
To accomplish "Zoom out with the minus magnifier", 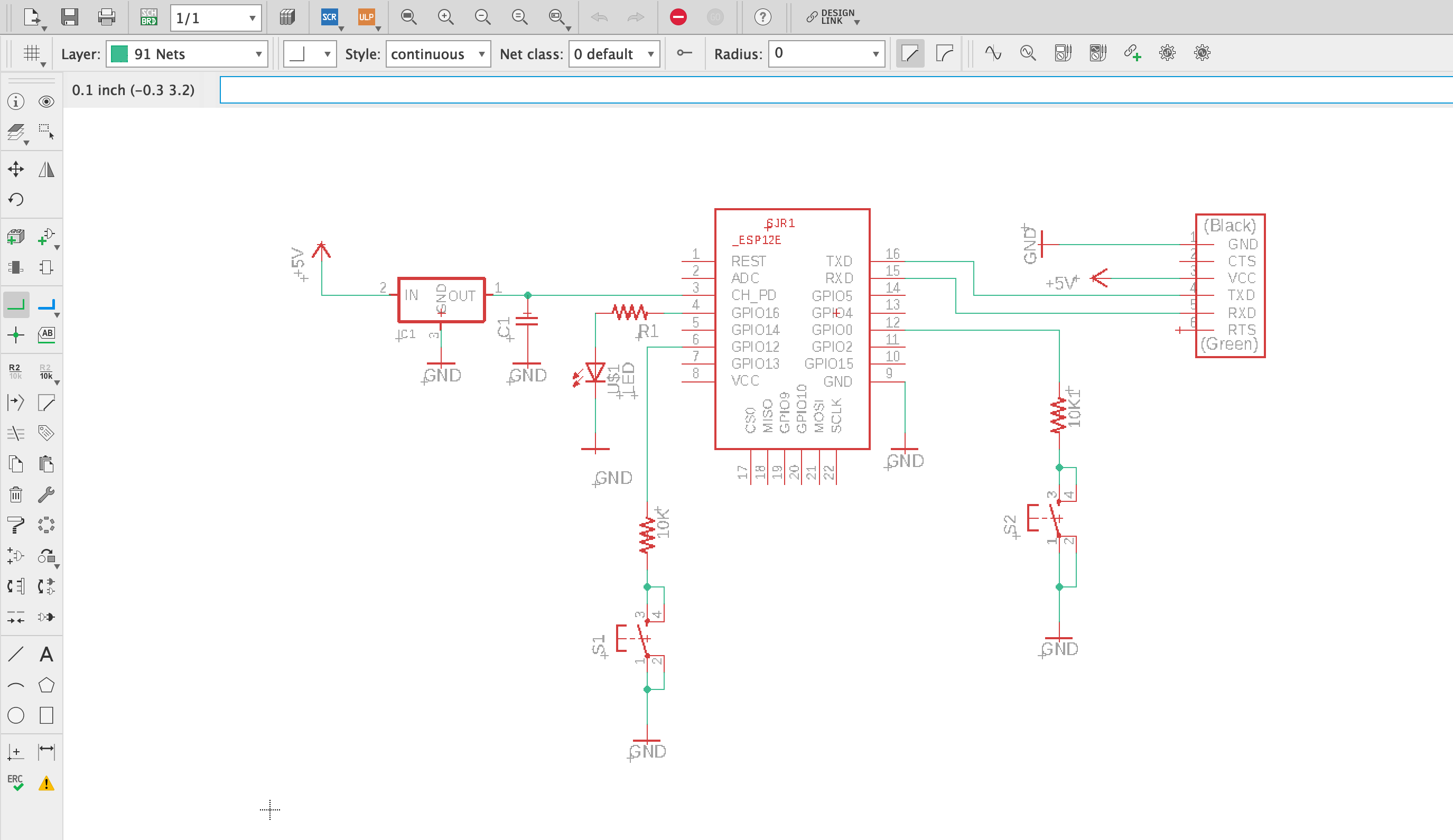I will pos(482,17).
